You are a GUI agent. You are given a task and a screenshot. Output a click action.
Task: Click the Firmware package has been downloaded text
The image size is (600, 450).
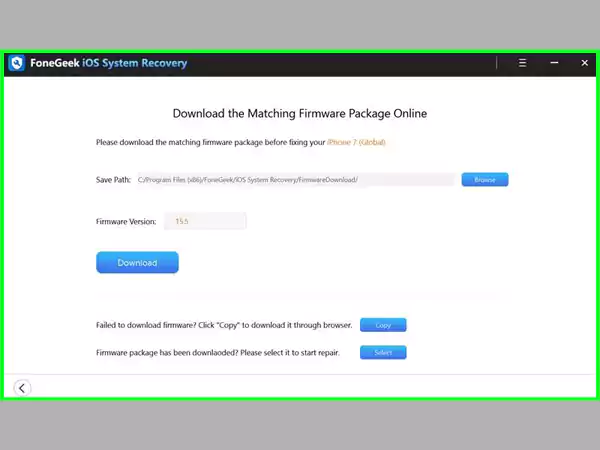click(218, 353)
